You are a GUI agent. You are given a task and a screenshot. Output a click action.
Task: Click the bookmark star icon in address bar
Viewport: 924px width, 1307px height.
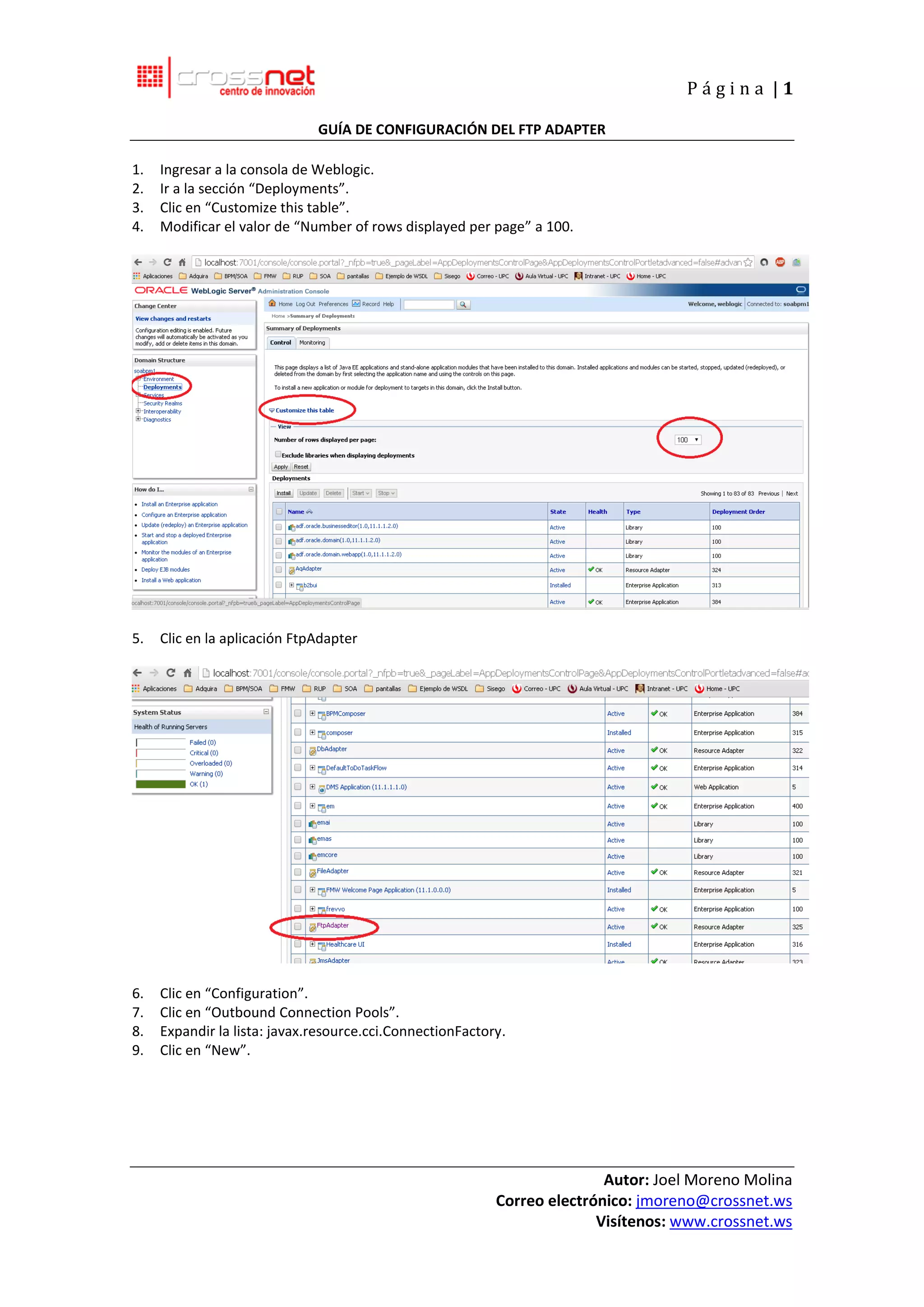[748, 262]
